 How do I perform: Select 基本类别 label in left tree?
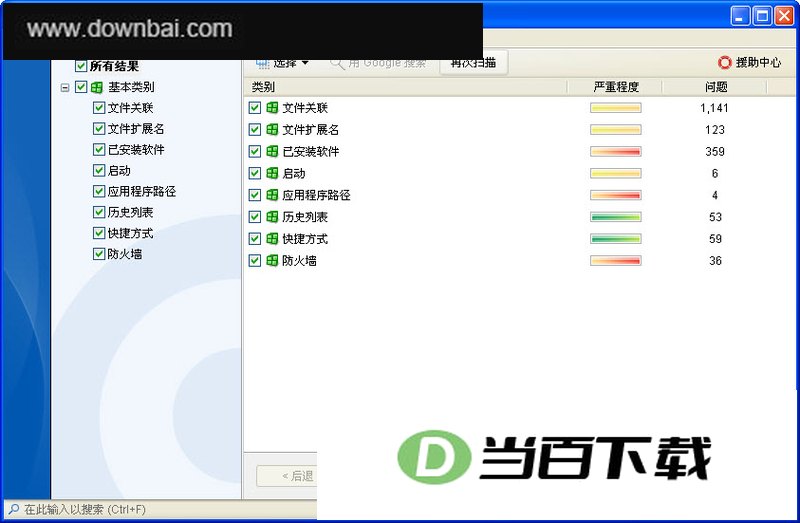131,87
